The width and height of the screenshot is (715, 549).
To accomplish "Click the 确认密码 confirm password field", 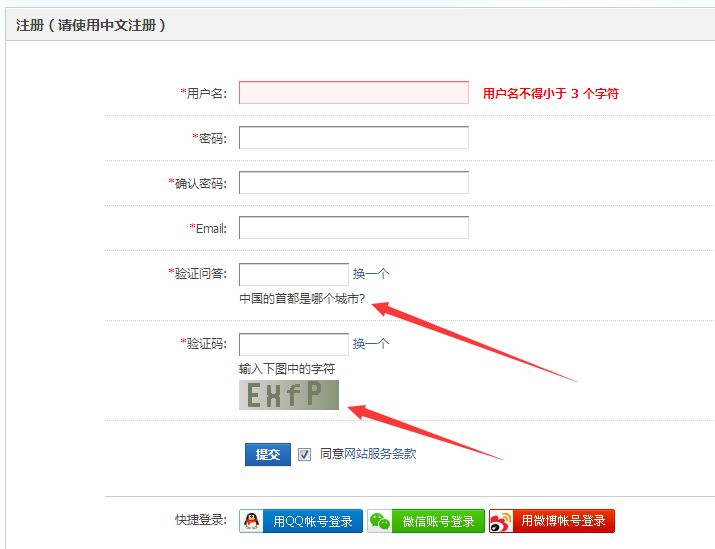I will click(x=354, y=183).
